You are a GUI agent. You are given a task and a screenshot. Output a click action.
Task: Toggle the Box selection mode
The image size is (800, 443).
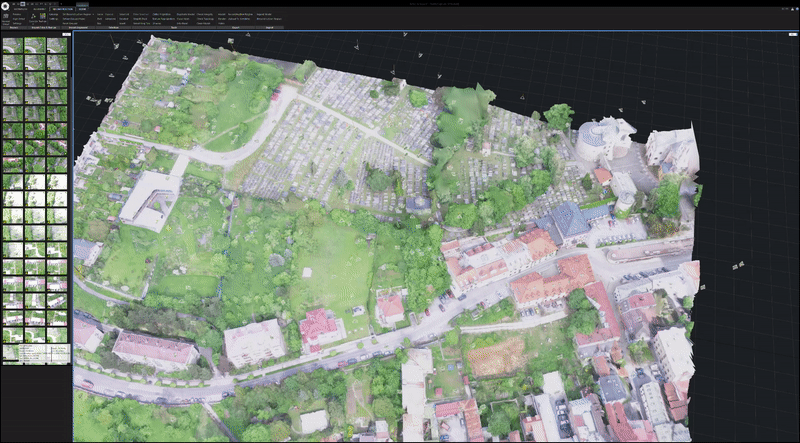pyautogui.click(x=100, y=24)
